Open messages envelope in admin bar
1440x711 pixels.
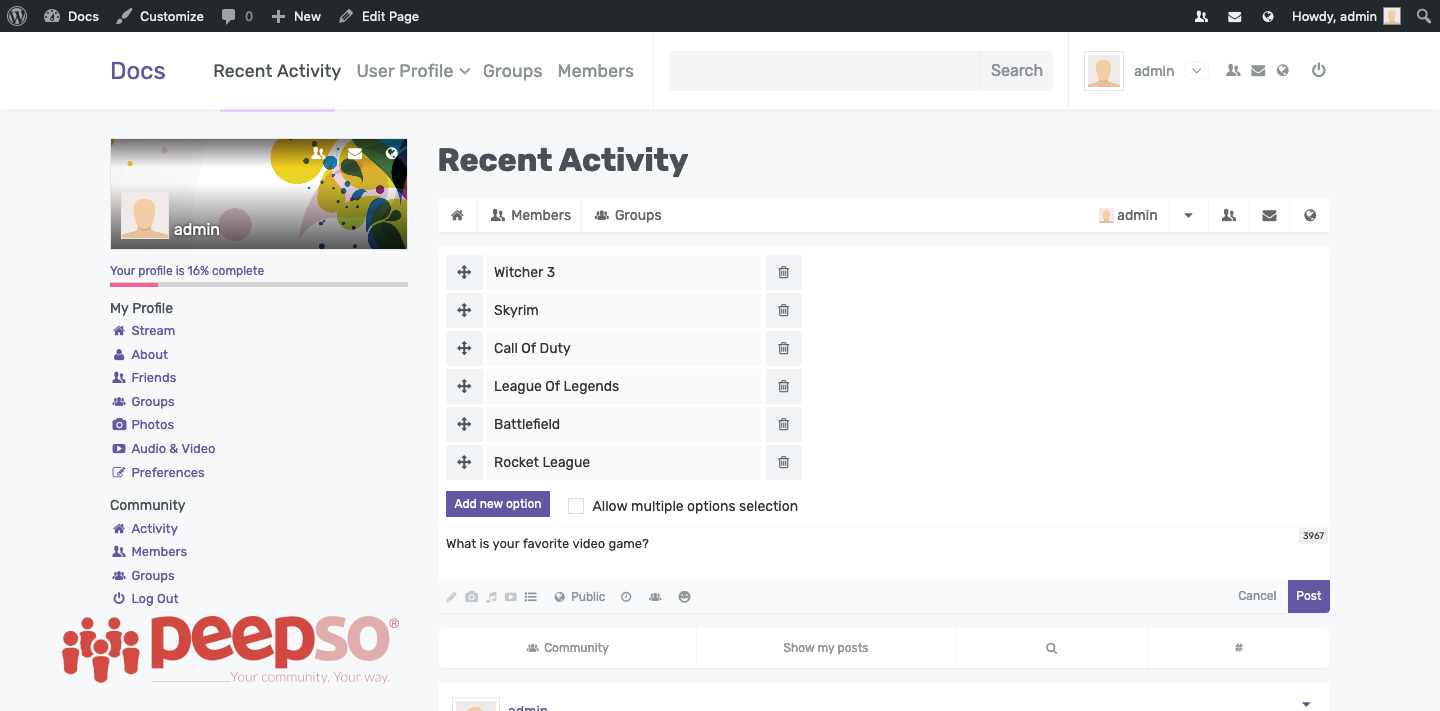pyautogui.click(x=1235, y=16)
